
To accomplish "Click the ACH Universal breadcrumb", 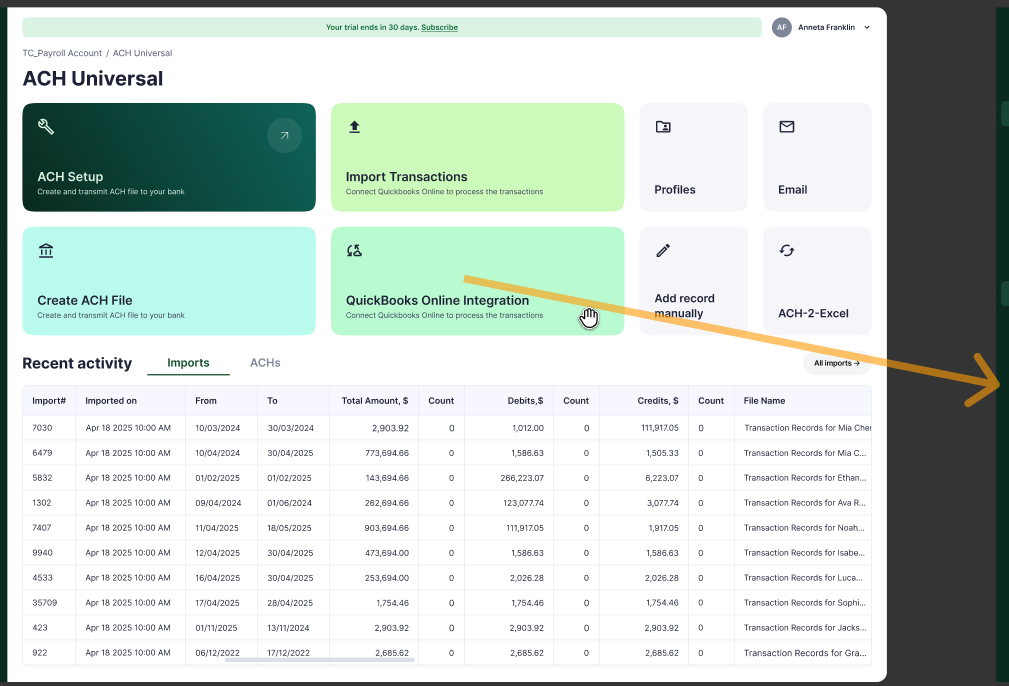I will [x=142, y=53].
